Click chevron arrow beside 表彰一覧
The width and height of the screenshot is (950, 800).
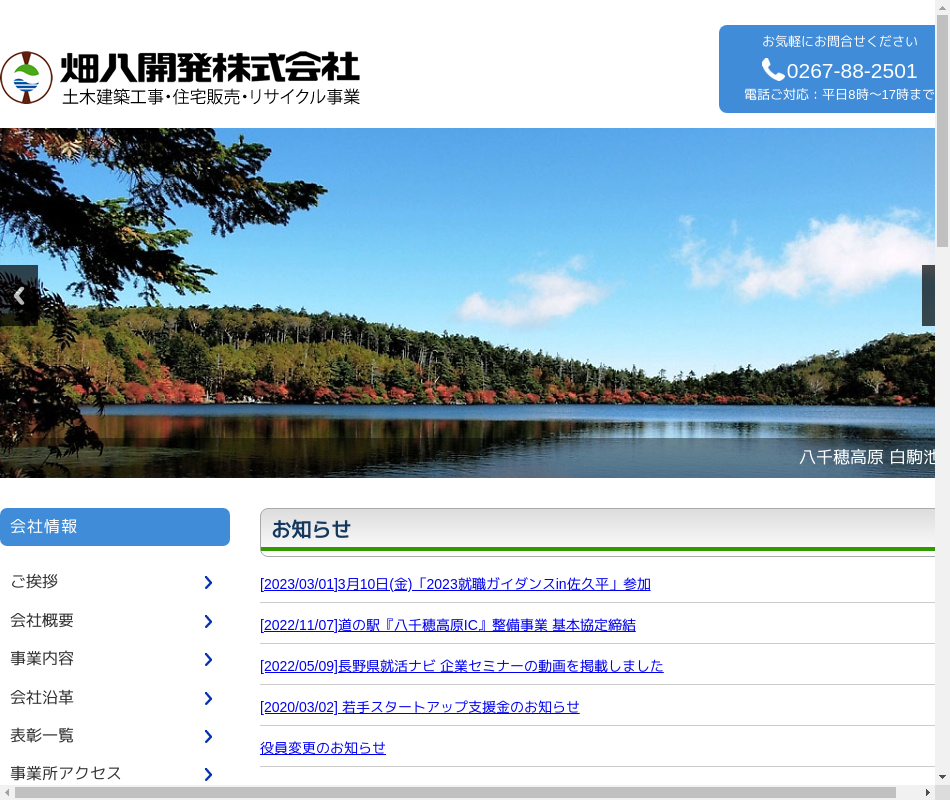(208, 736)
